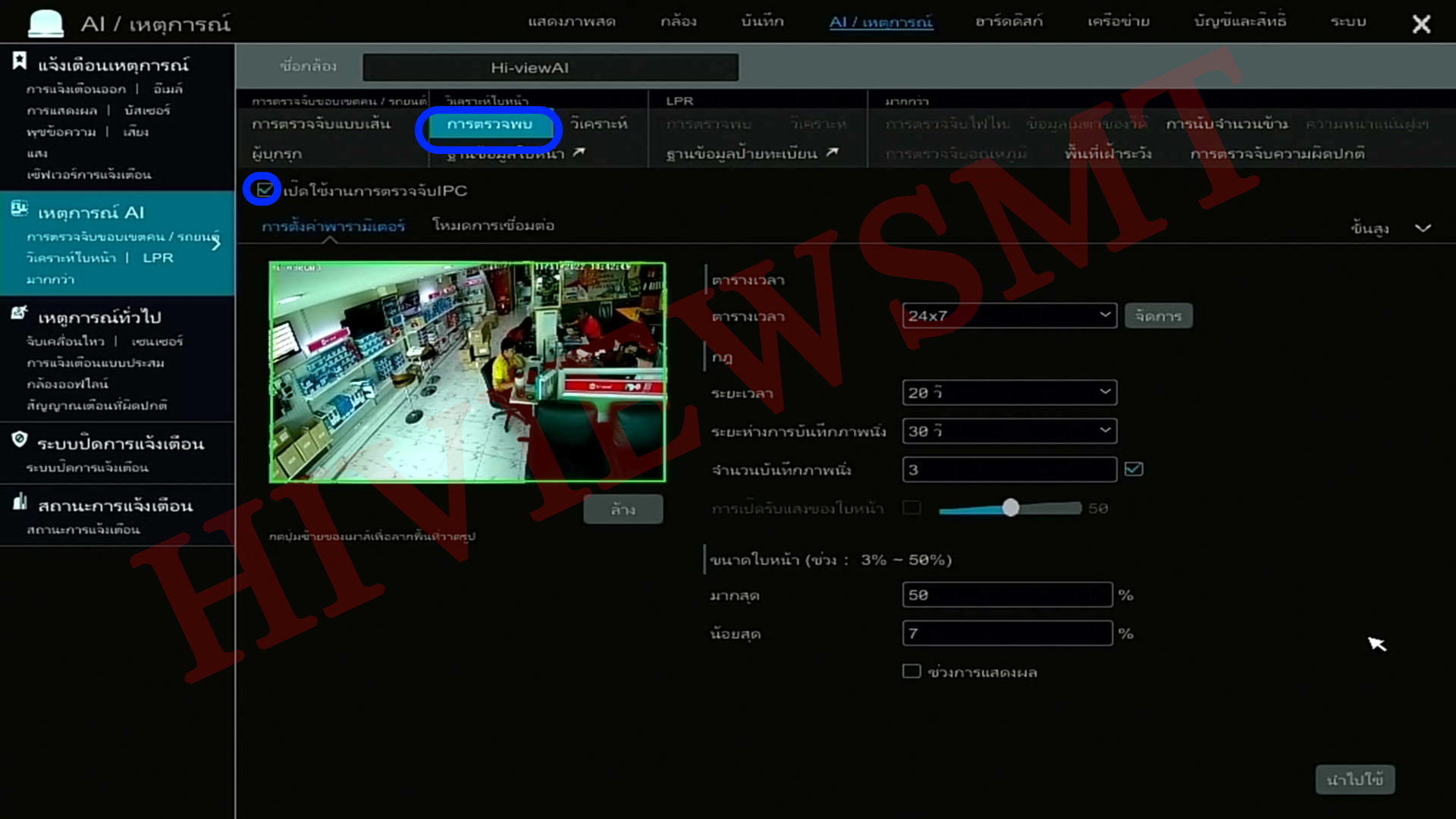
Task: Click the shield icon for ระบบปิดการแจ้งเตือน
Action: click(20, 440)
